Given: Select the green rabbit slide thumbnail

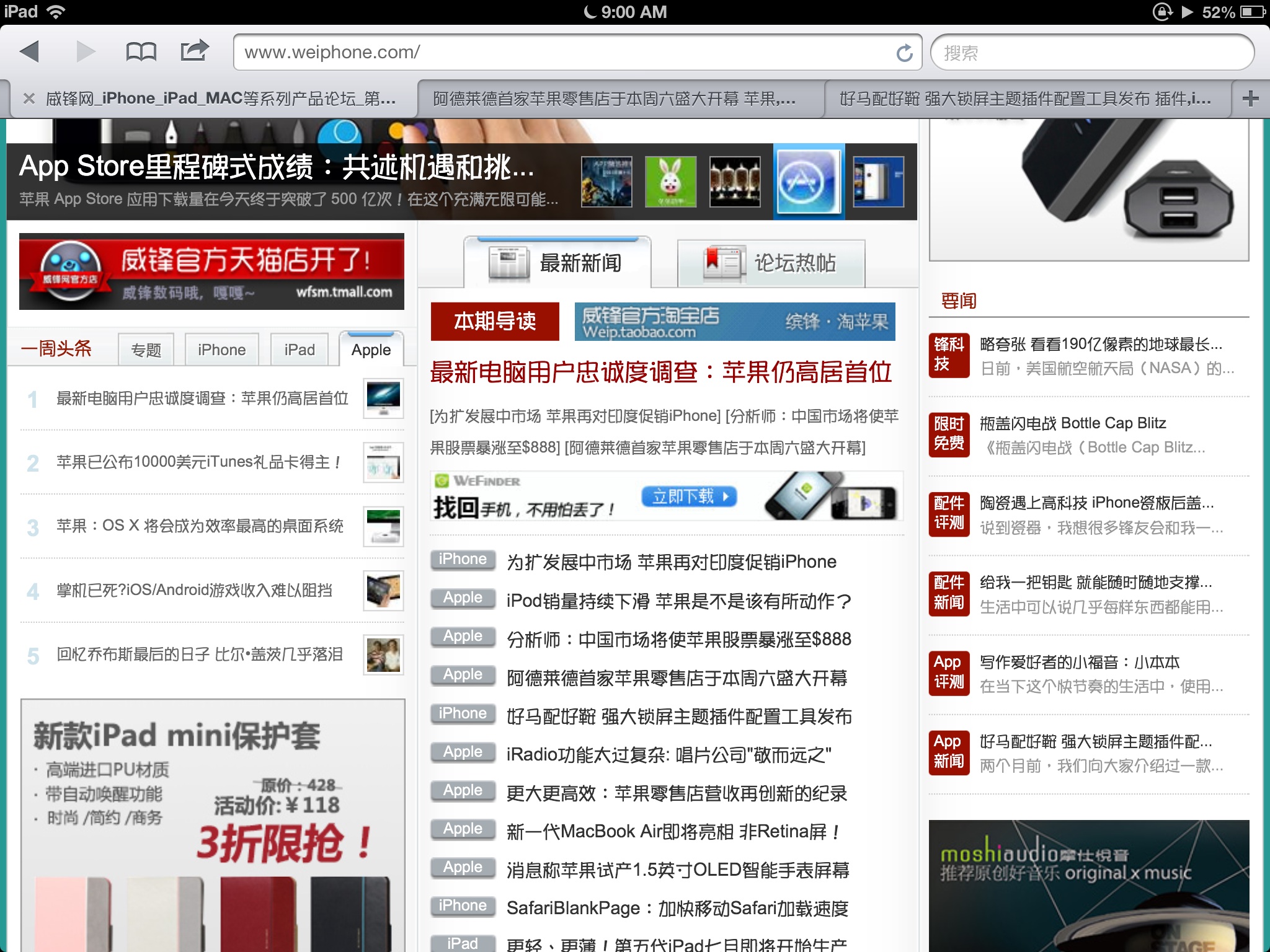Looking at the screenshot, I should click(x=670, y=182).
